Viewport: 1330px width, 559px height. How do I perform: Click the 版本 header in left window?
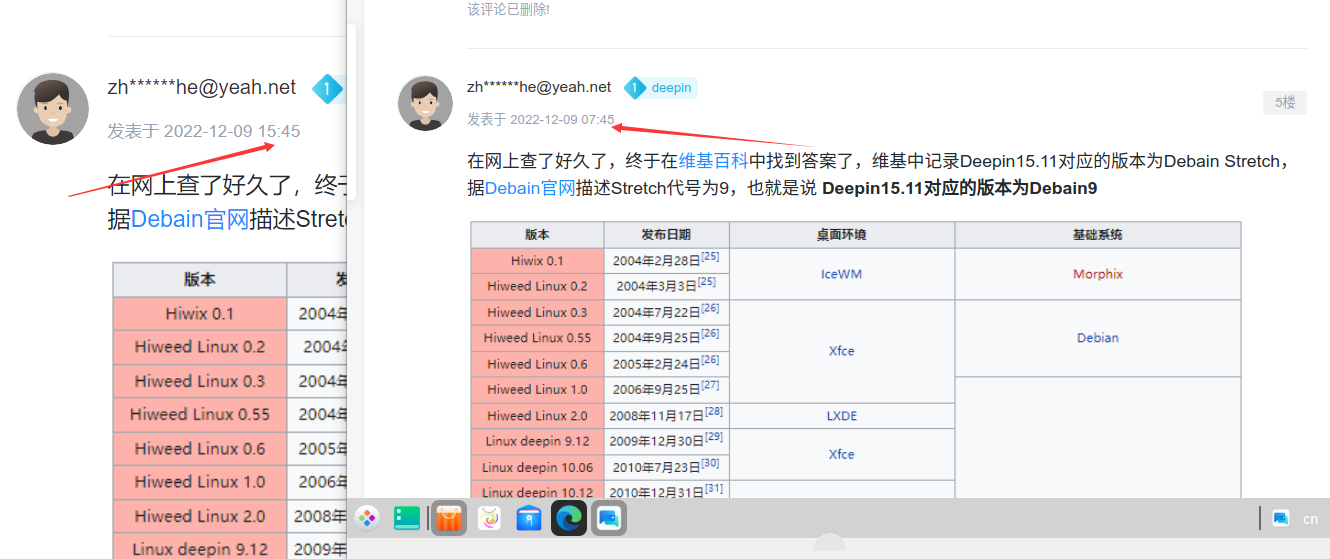coord(200,280)
